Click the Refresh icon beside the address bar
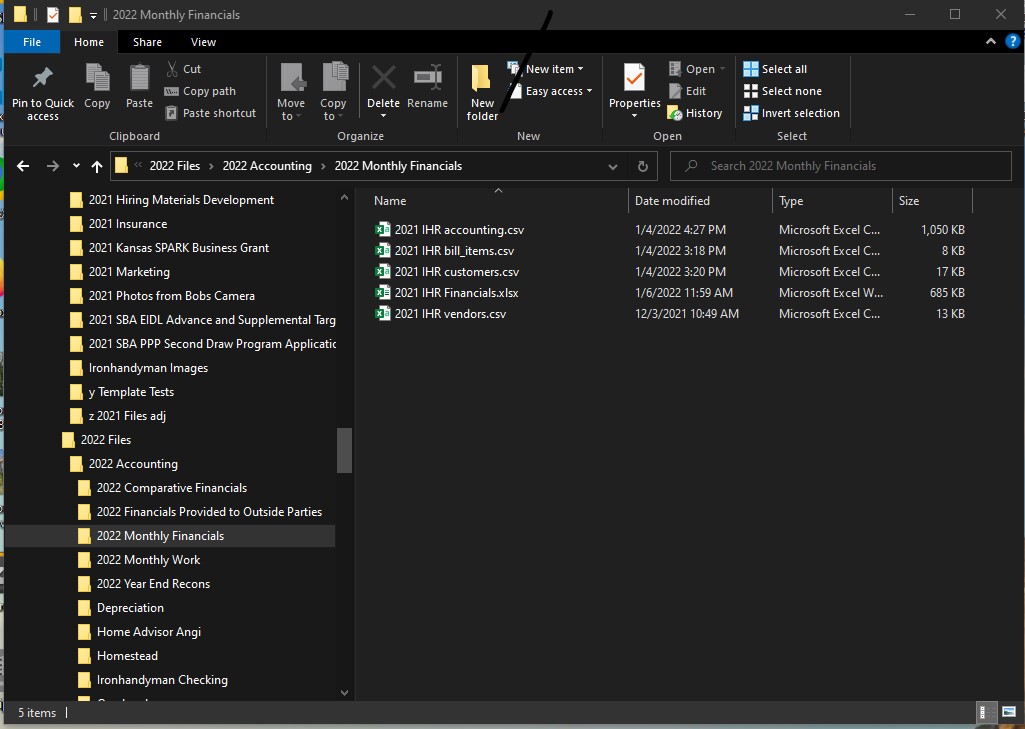 pyautogui.click(x=643, y=166)
